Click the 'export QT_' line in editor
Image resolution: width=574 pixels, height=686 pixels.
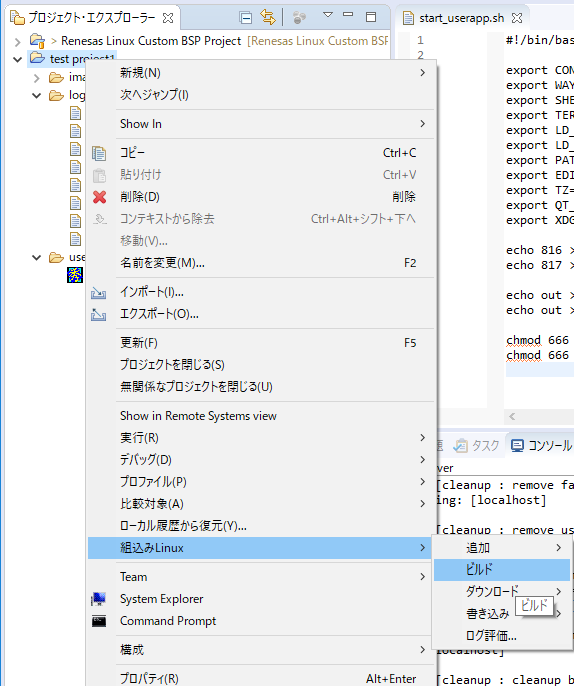pyautogui.click(x=540, y=205)
